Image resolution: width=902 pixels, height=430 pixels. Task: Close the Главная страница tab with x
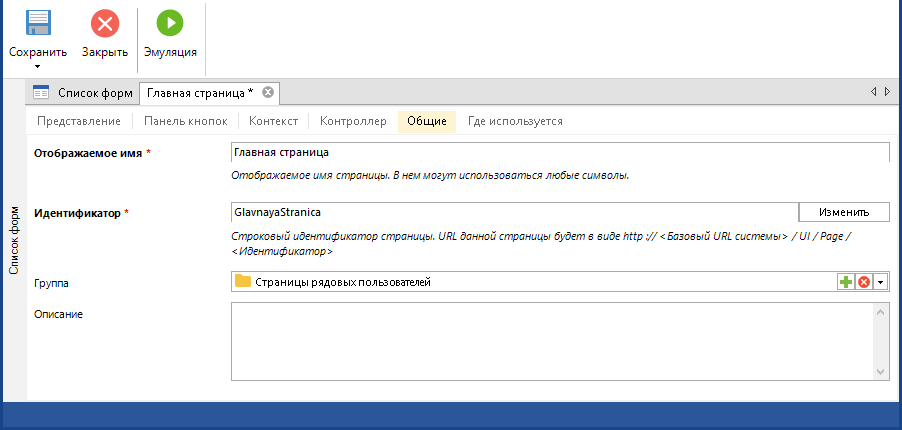(x=267, y=93)
